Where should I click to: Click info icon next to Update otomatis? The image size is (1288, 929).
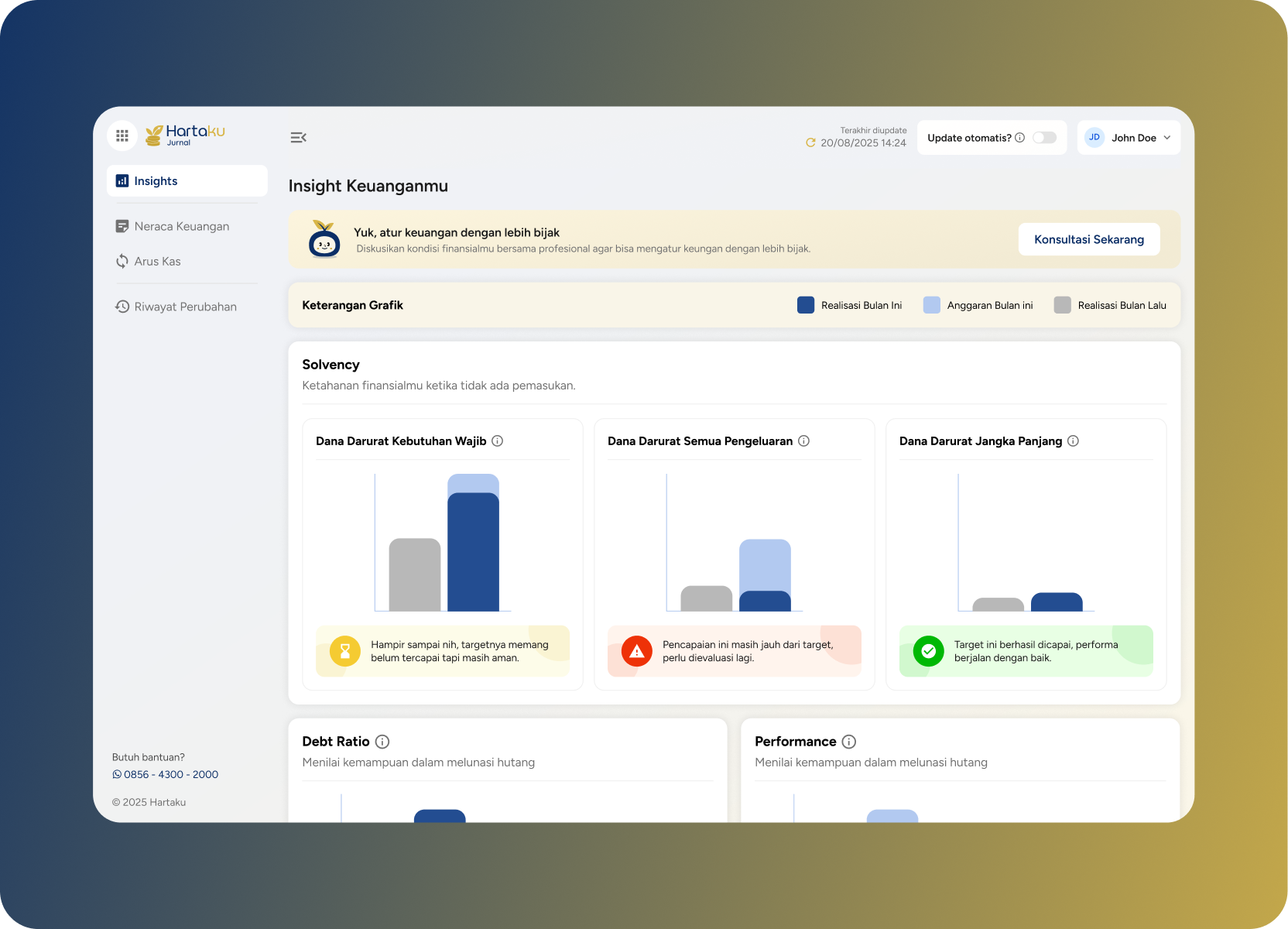coord(1019,138)
